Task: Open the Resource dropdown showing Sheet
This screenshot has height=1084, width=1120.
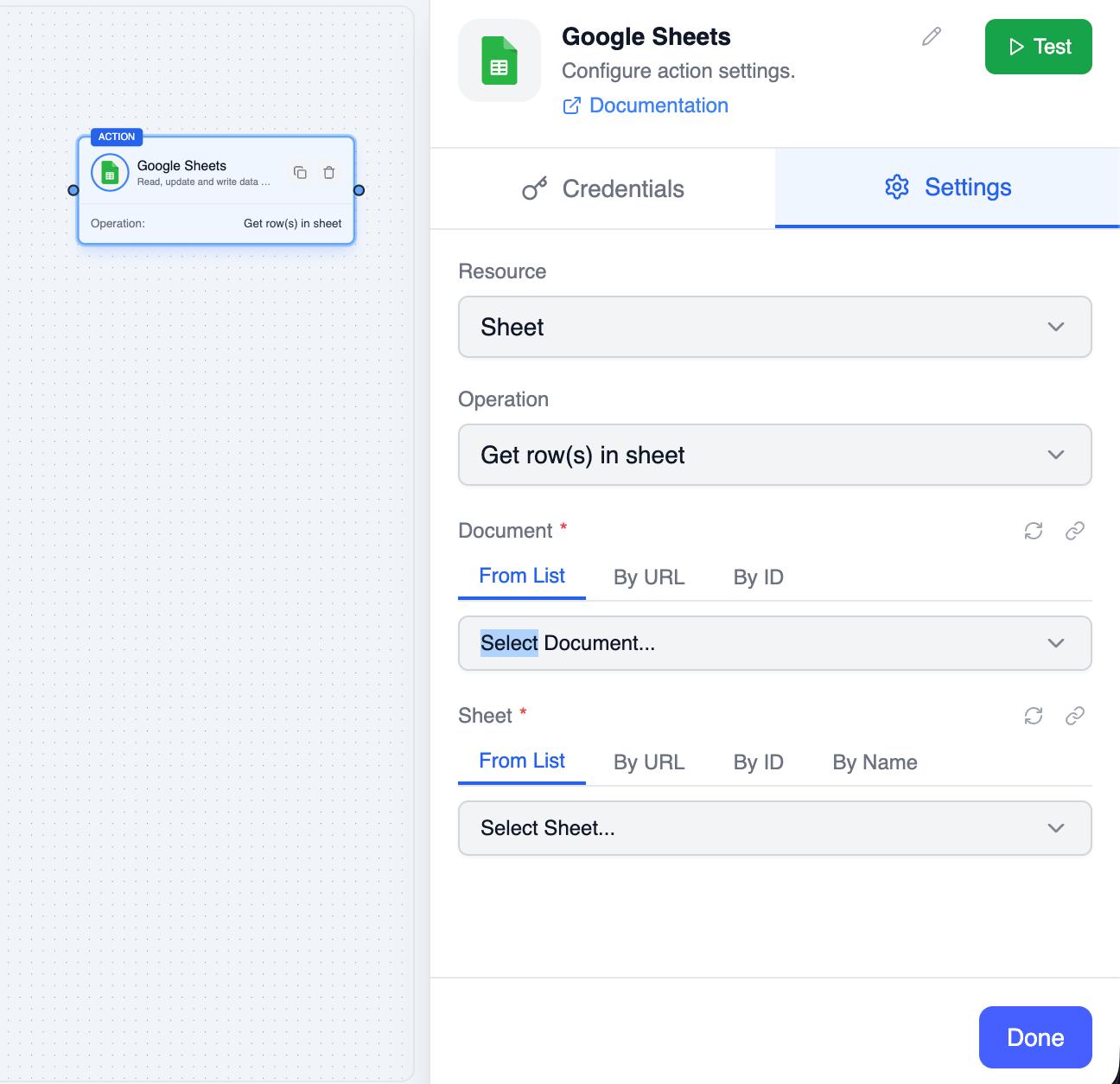Action: pos(775,327)
